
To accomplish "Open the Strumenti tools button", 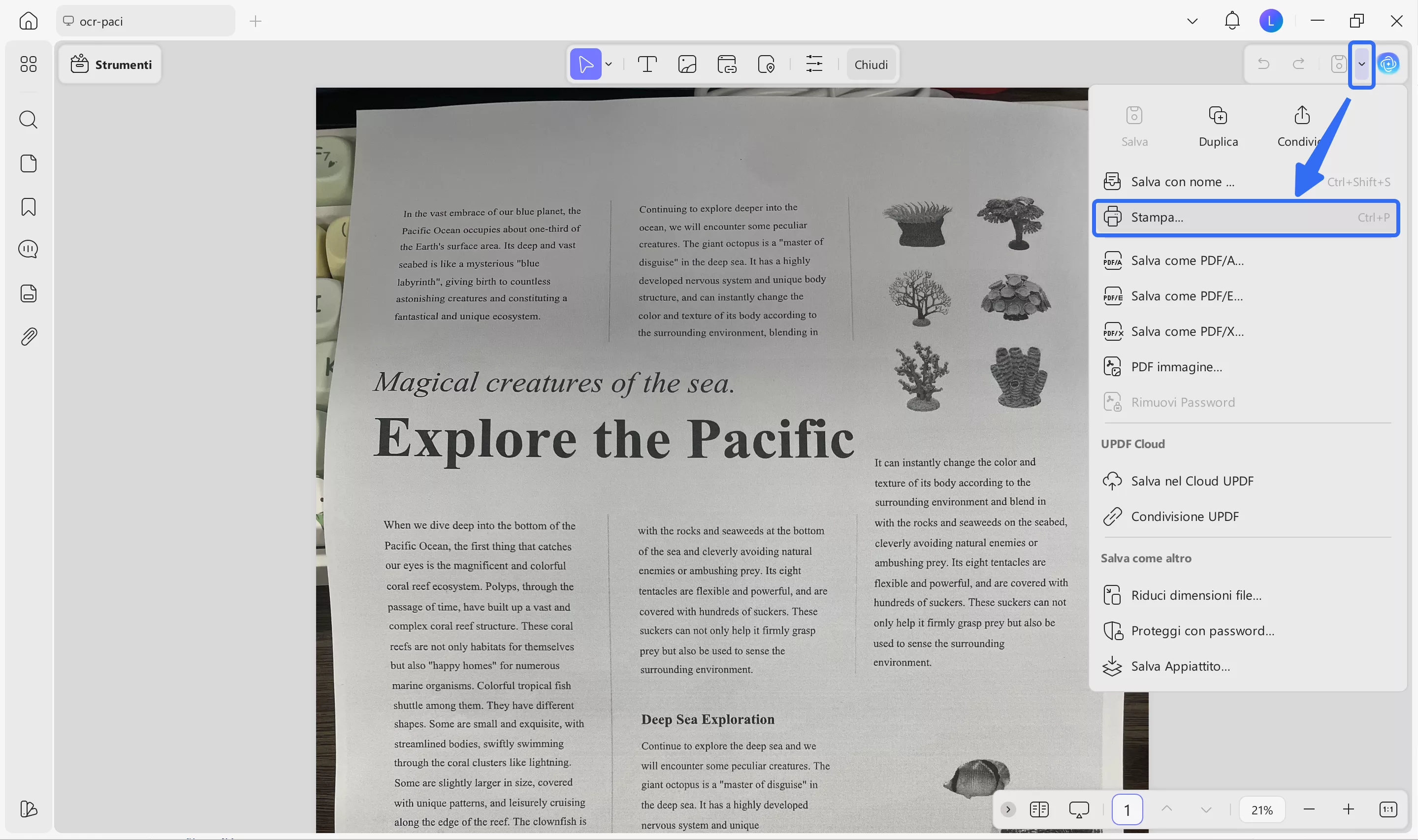I will tap(111, 65).
